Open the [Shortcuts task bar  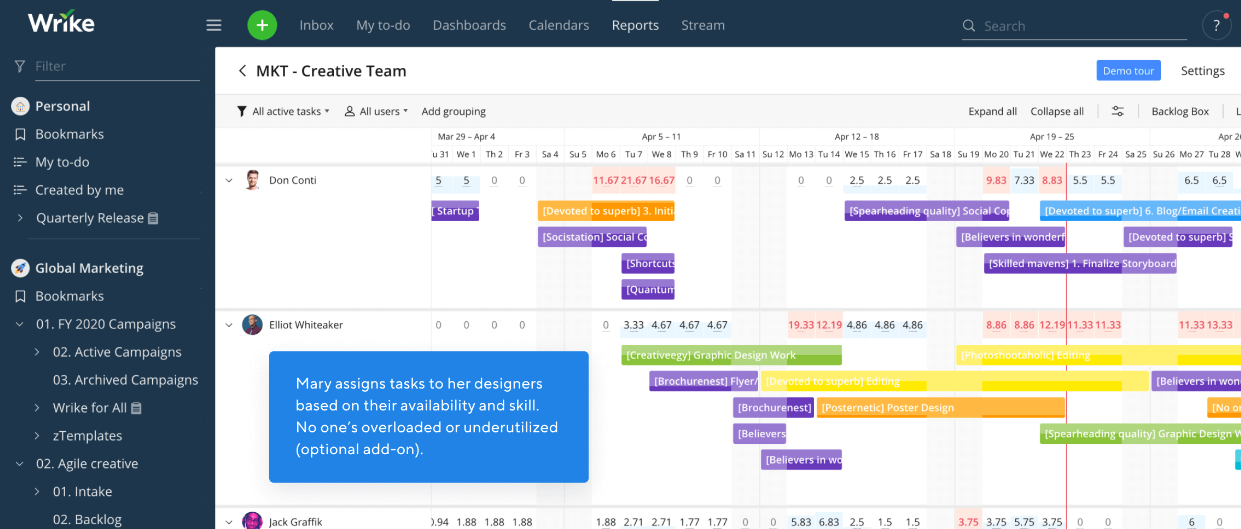tap(648, 263)
